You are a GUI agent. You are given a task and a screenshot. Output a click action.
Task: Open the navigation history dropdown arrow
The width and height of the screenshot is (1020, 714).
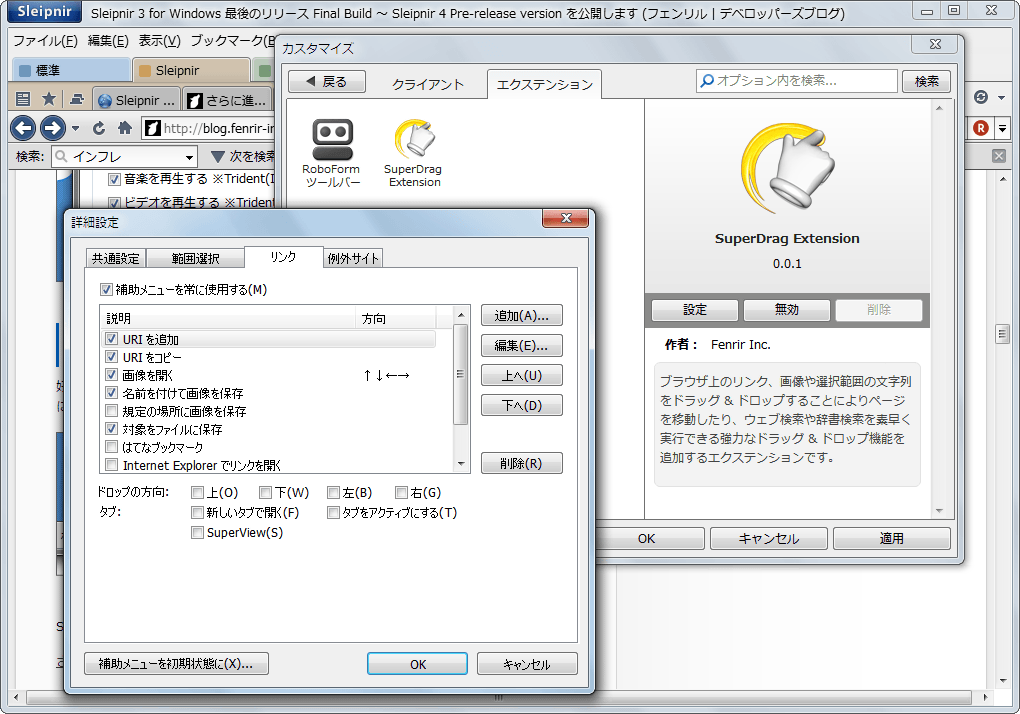tap(75, 128)
